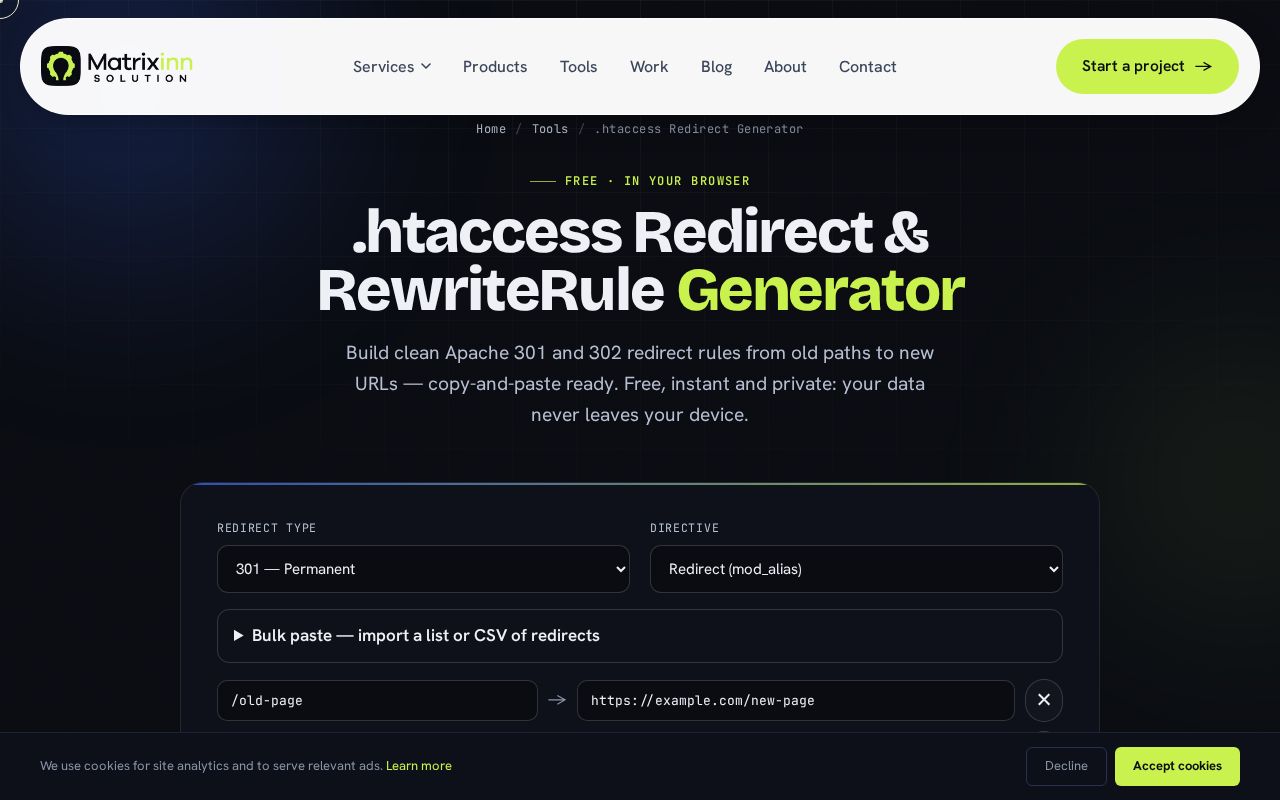Open the Tools nav item
1280x800 pixels.
pyautogui.click(x=578, y=66)
